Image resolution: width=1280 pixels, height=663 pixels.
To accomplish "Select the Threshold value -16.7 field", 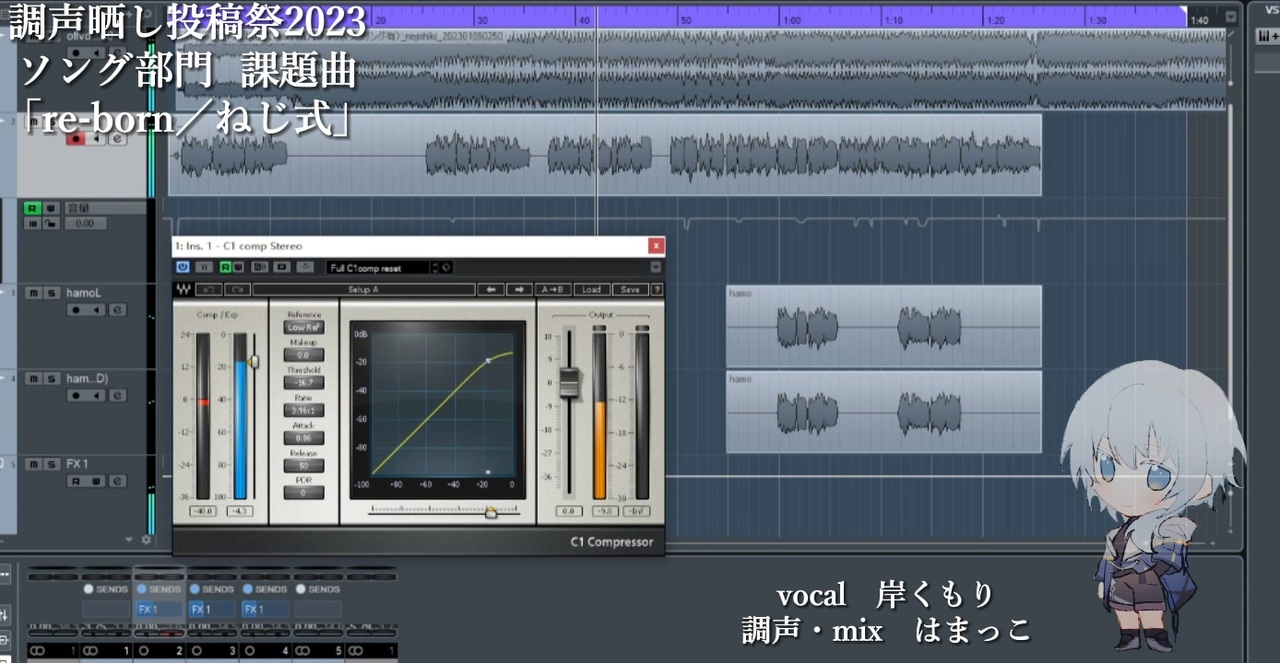I will 304,382.
